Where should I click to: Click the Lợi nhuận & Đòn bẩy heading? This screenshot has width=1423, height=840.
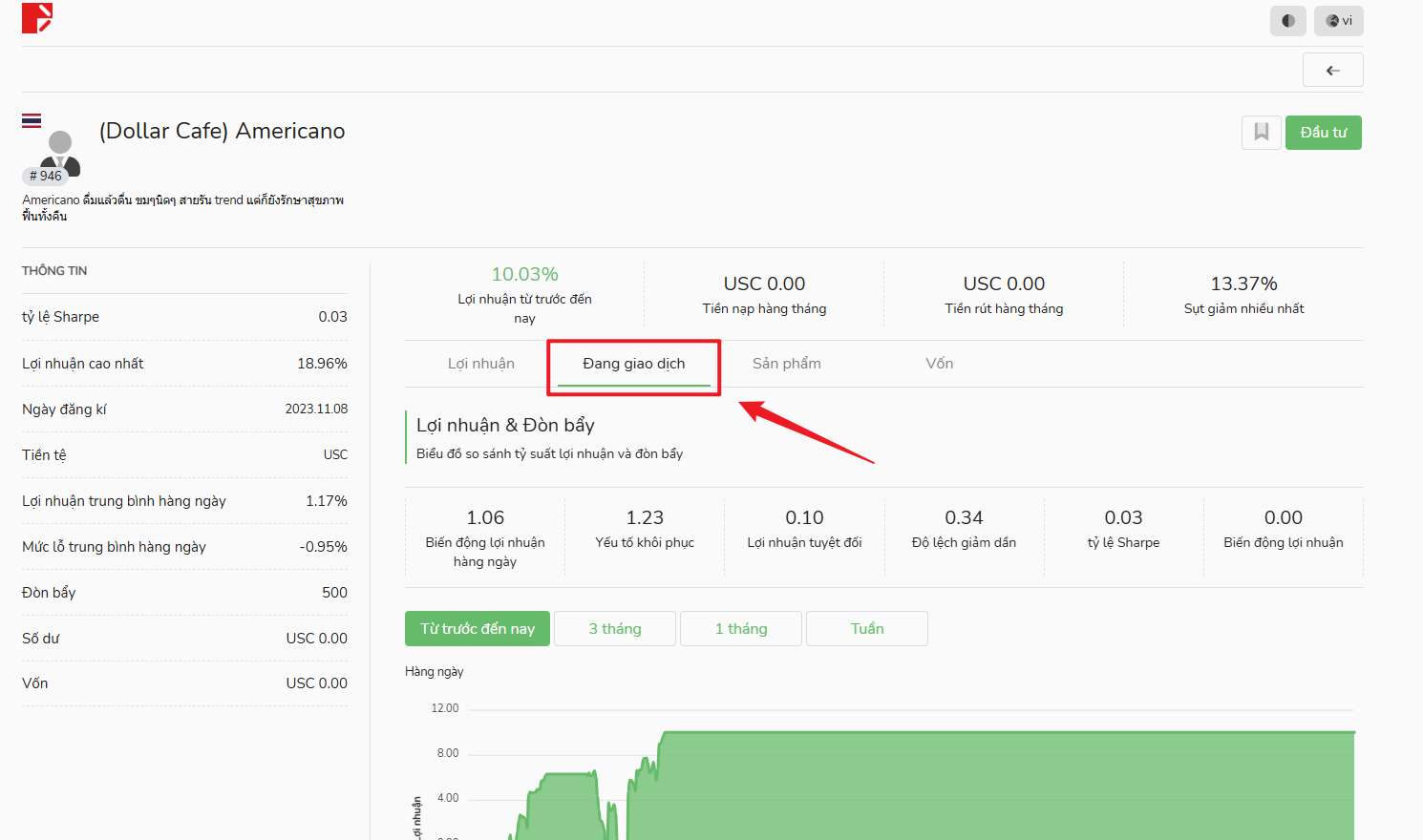505,426
